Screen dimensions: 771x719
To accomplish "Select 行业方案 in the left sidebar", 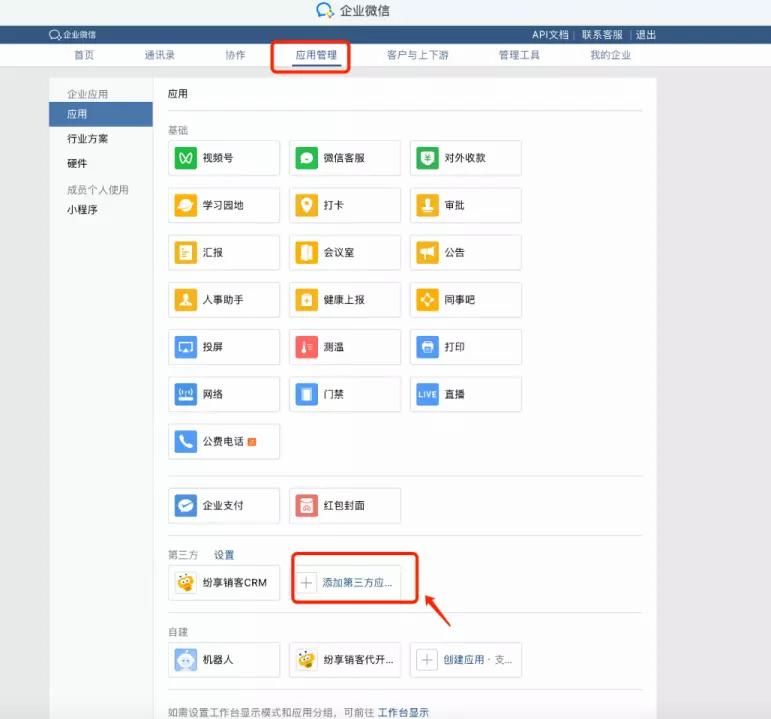I will coord(88,139).
